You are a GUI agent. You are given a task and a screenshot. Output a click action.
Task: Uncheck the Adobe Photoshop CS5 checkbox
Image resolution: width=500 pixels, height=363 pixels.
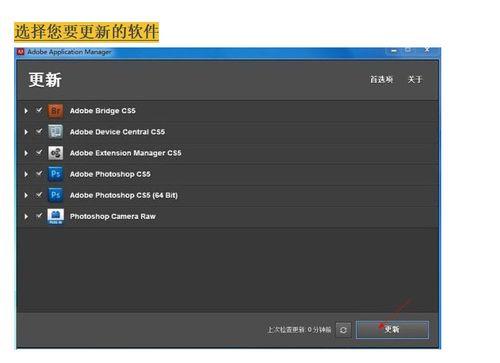click(39, 173)
